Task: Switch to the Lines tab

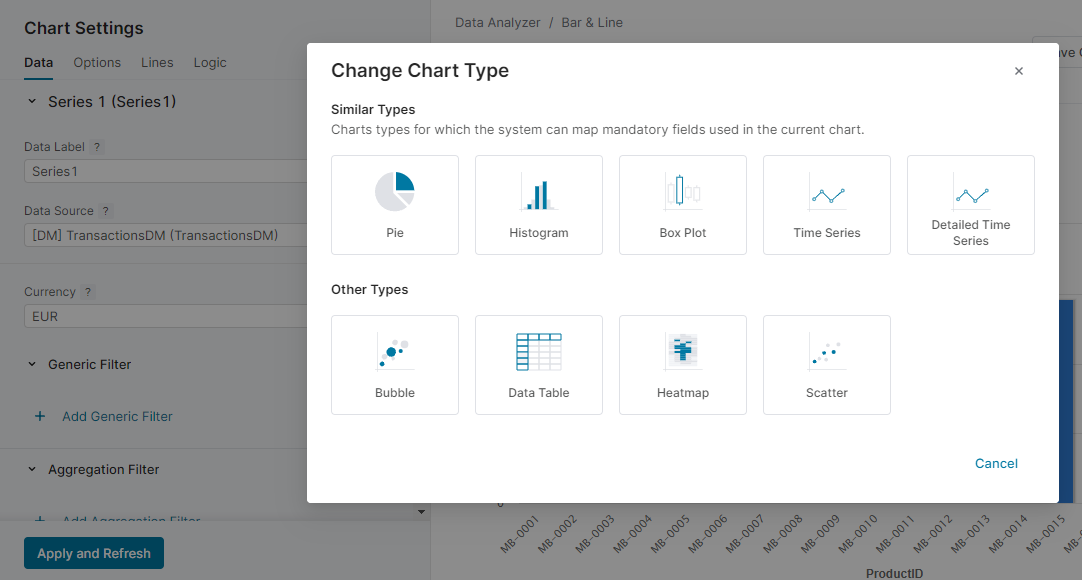Action: 157,62
